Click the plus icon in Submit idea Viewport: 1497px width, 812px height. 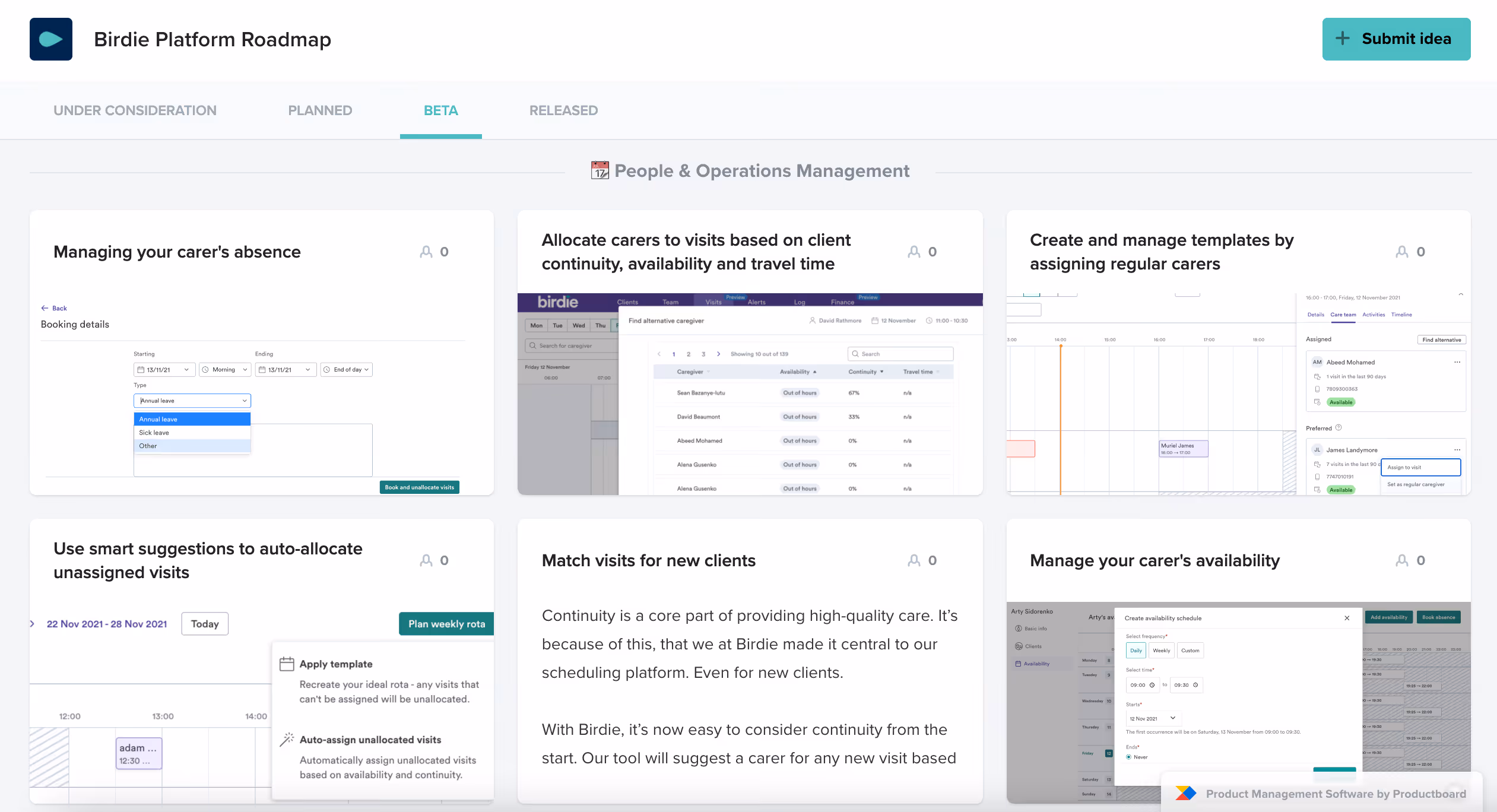[x=1342, y=39]
